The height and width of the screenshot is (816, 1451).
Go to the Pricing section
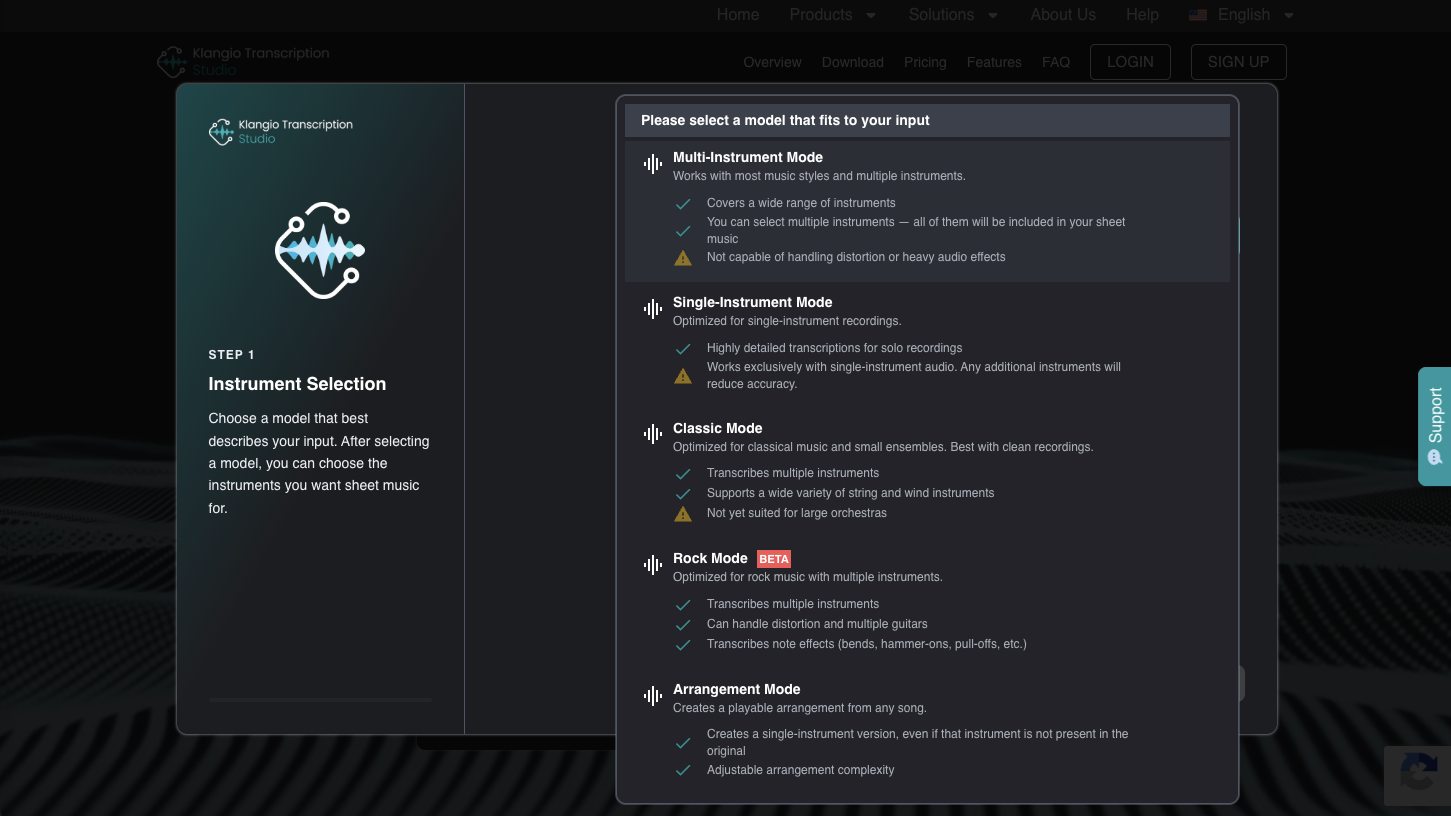(925, 62)
